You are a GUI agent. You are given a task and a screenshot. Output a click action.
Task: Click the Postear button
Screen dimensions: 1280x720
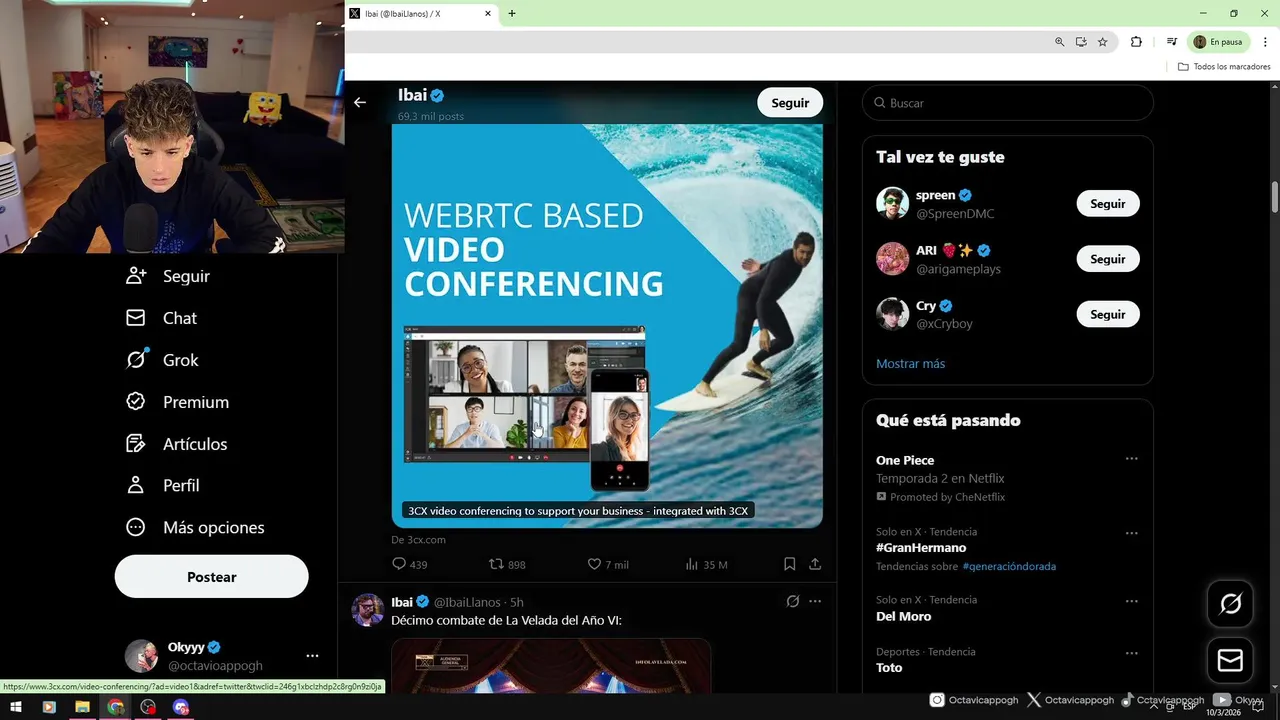[x=211, y=577]
